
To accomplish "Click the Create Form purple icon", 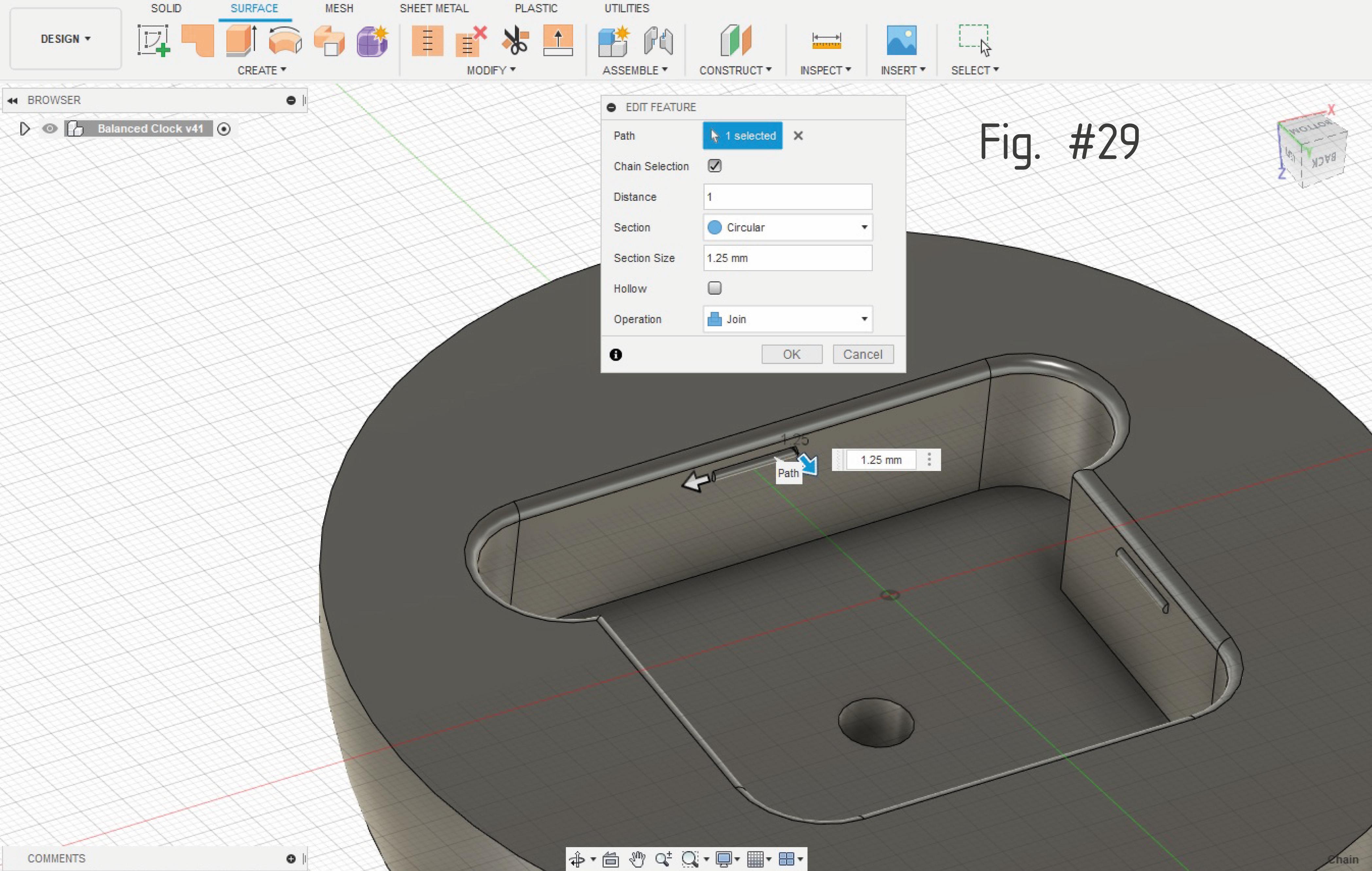I will coord(372,41).
